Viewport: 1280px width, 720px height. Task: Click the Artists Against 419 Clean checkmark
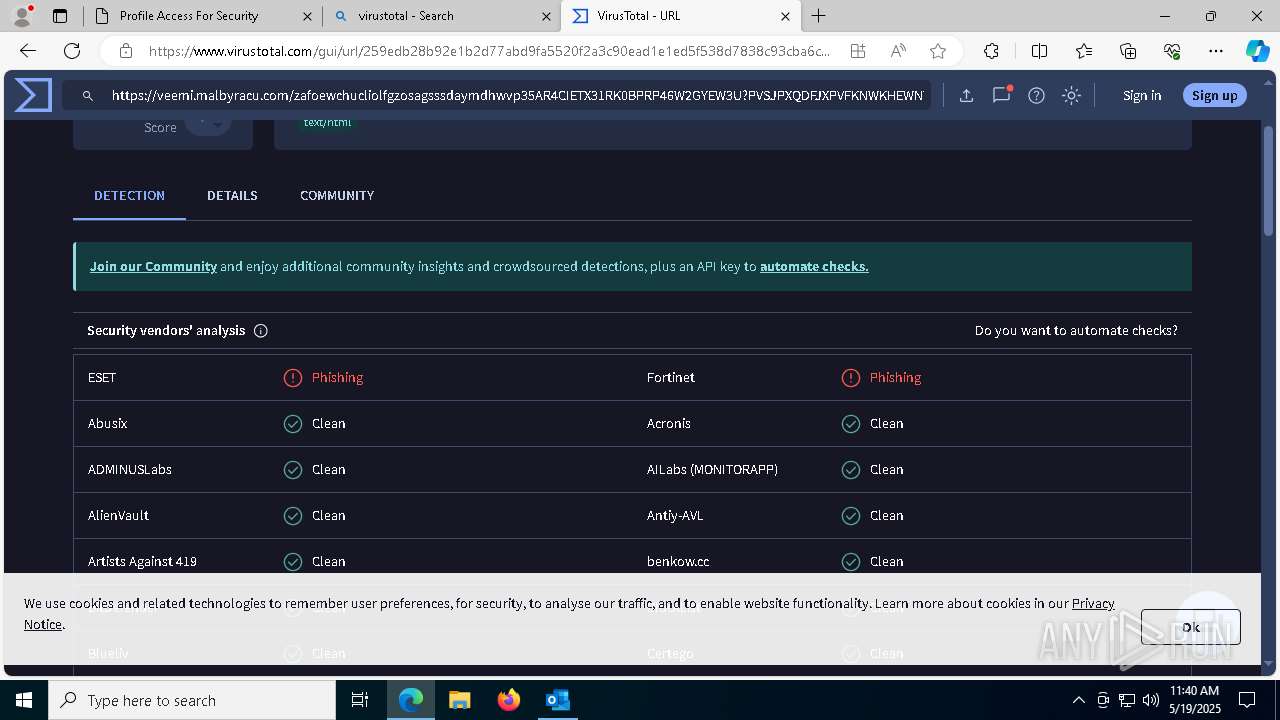click(292, 561)
